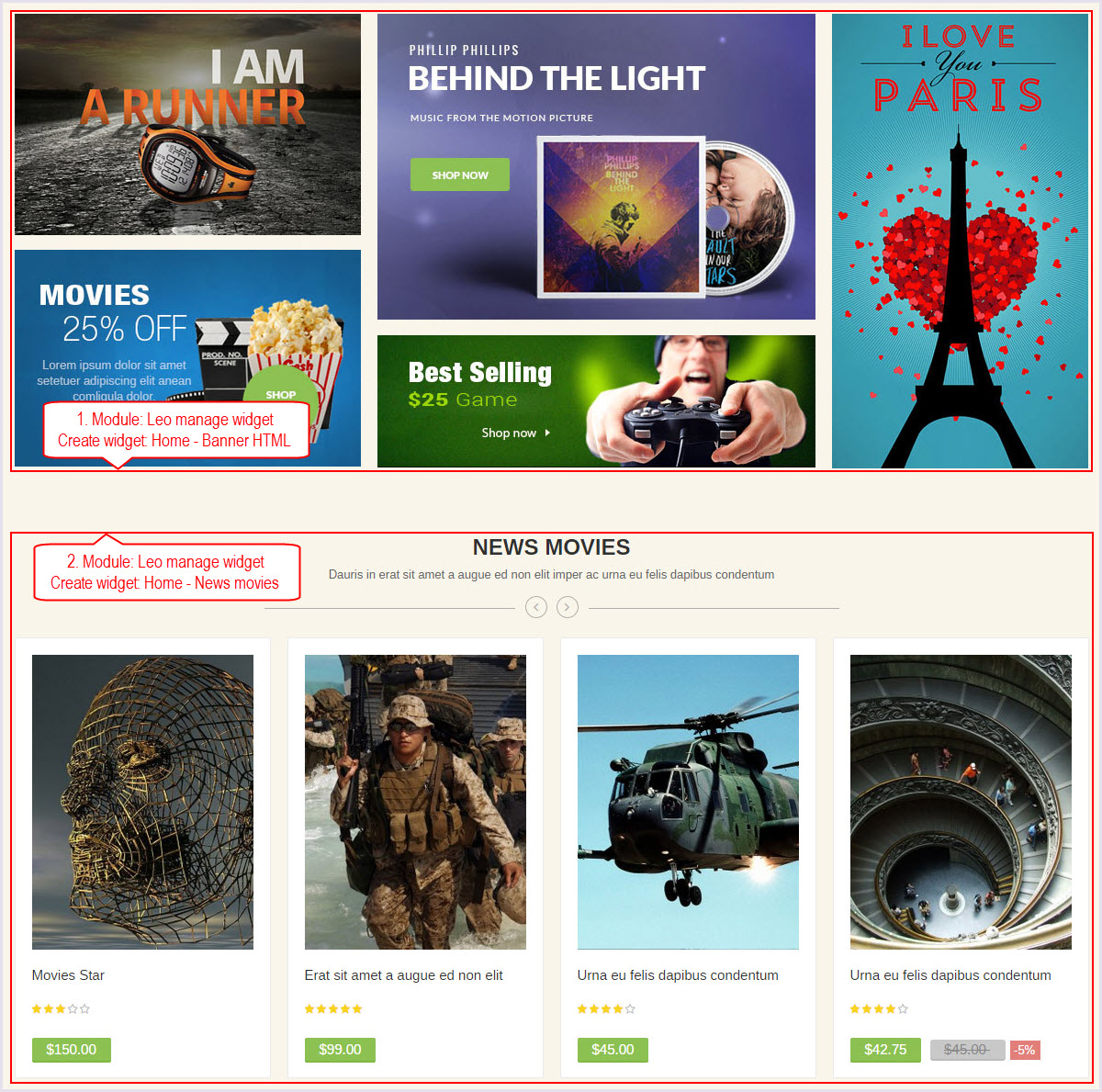This screenshot has height=1092, width=1102.
Task: Click the -5% discount badge
Action: coord(1025,1050)
